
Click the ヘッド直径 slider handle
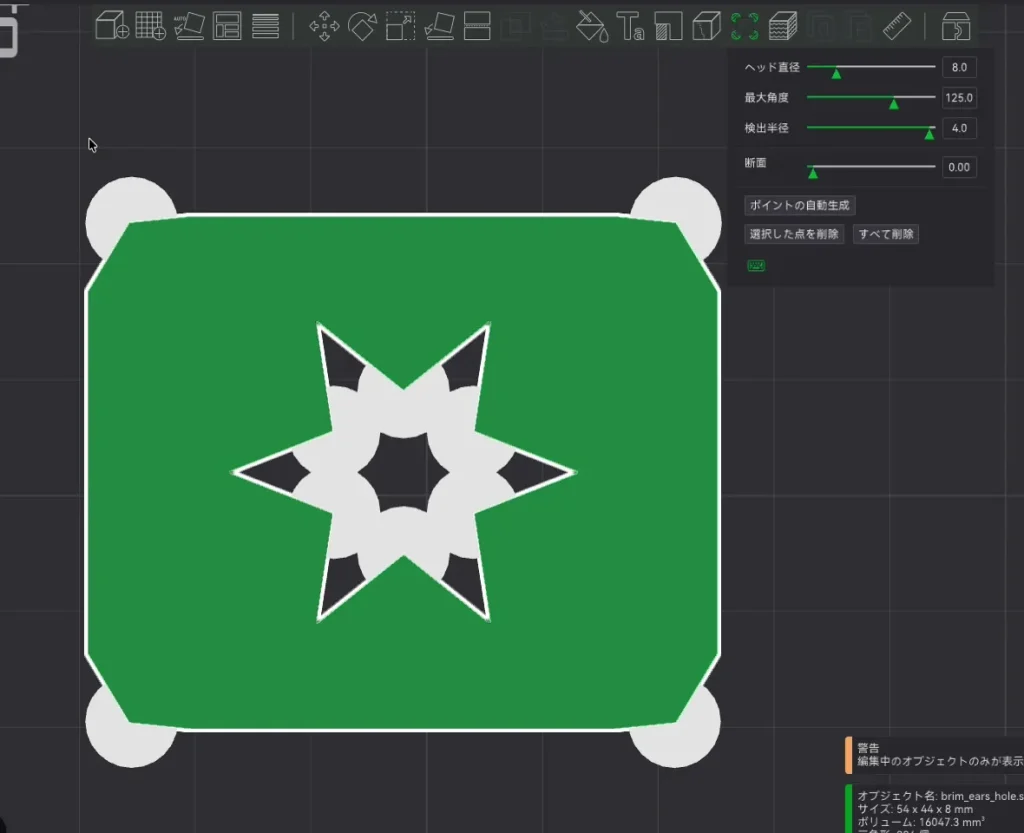[836, 73]
